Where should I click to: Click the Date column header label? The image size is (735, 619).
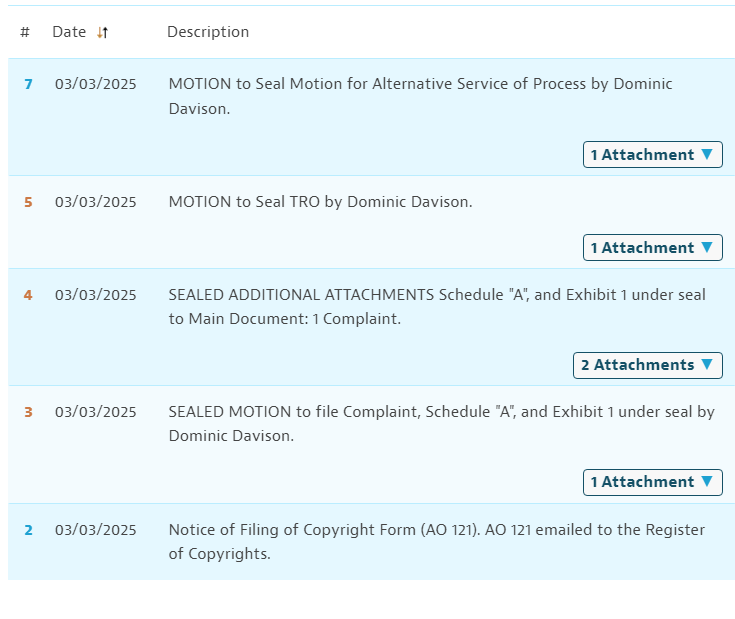point(69,32)
